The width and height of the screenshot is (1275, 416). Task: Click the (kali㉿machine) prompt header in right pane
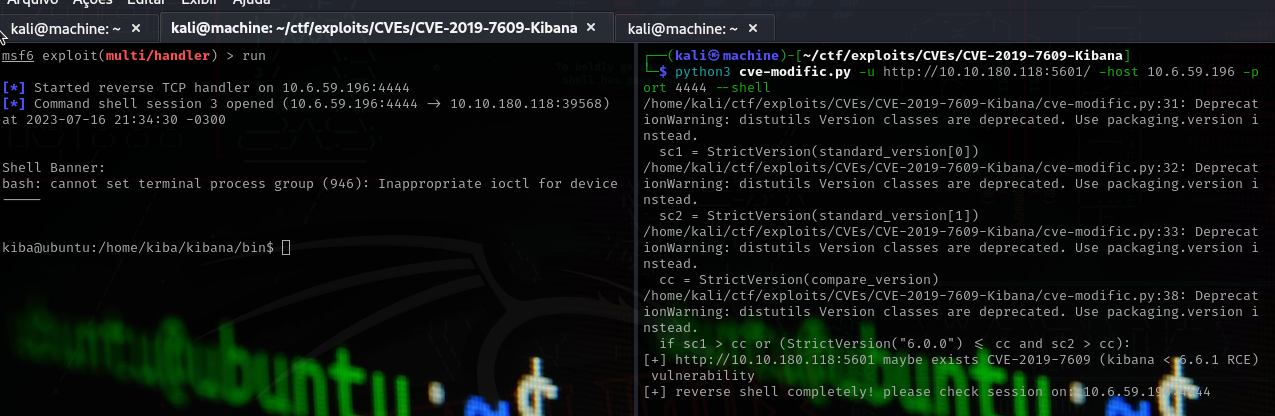pos(730,54)
